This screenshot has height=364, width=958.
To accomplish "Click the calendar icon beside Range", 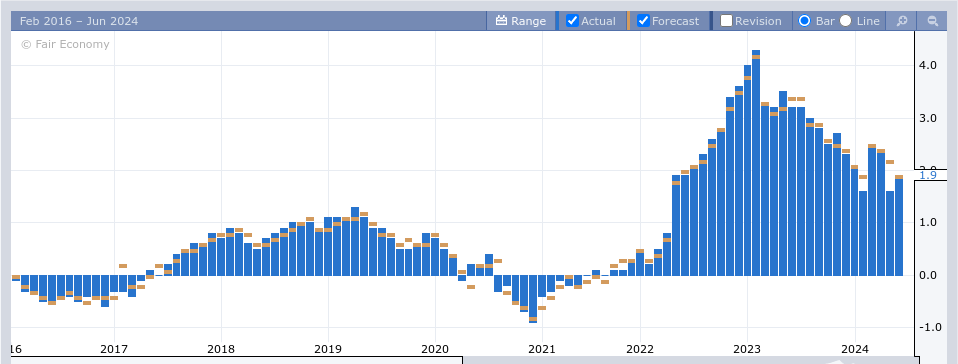I will 502,21.
